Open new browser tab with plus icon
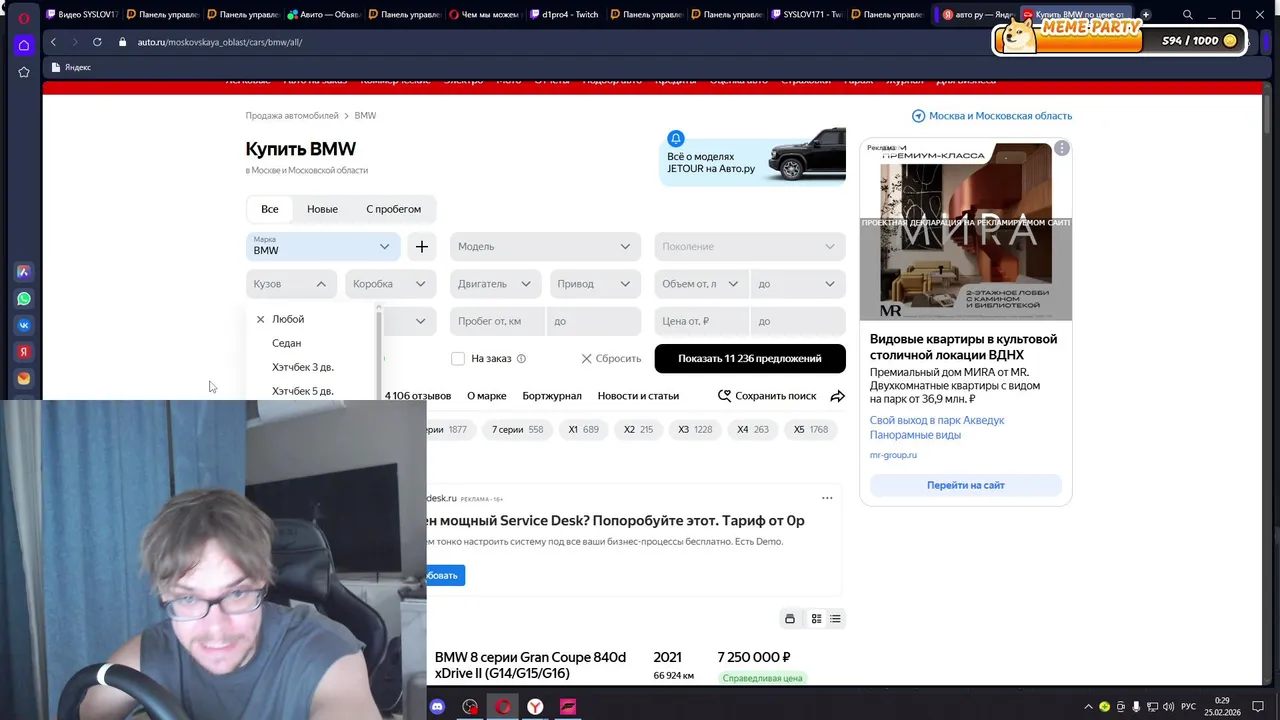 1146,15
